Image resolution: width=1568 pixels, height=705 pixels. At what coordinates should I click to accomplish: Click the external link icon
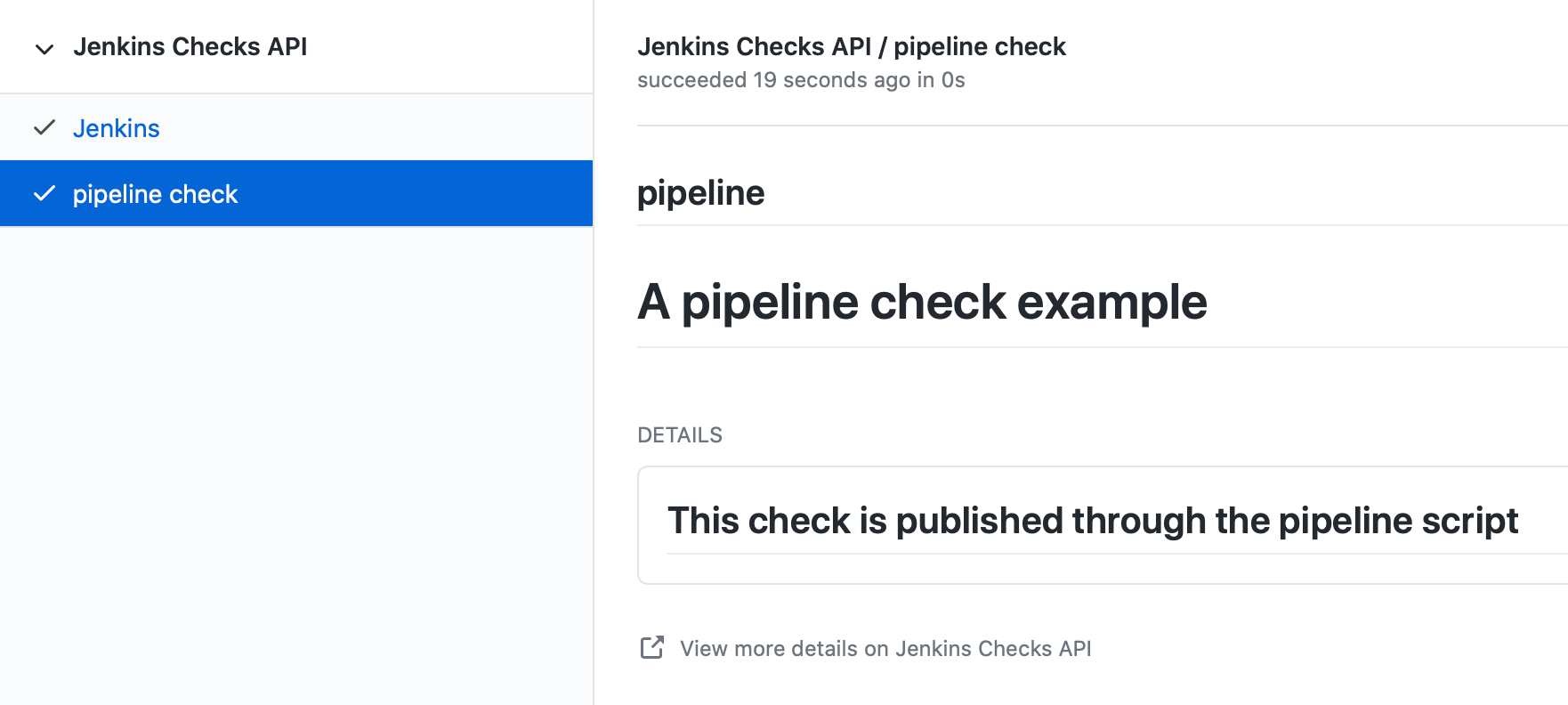[652, 648]
